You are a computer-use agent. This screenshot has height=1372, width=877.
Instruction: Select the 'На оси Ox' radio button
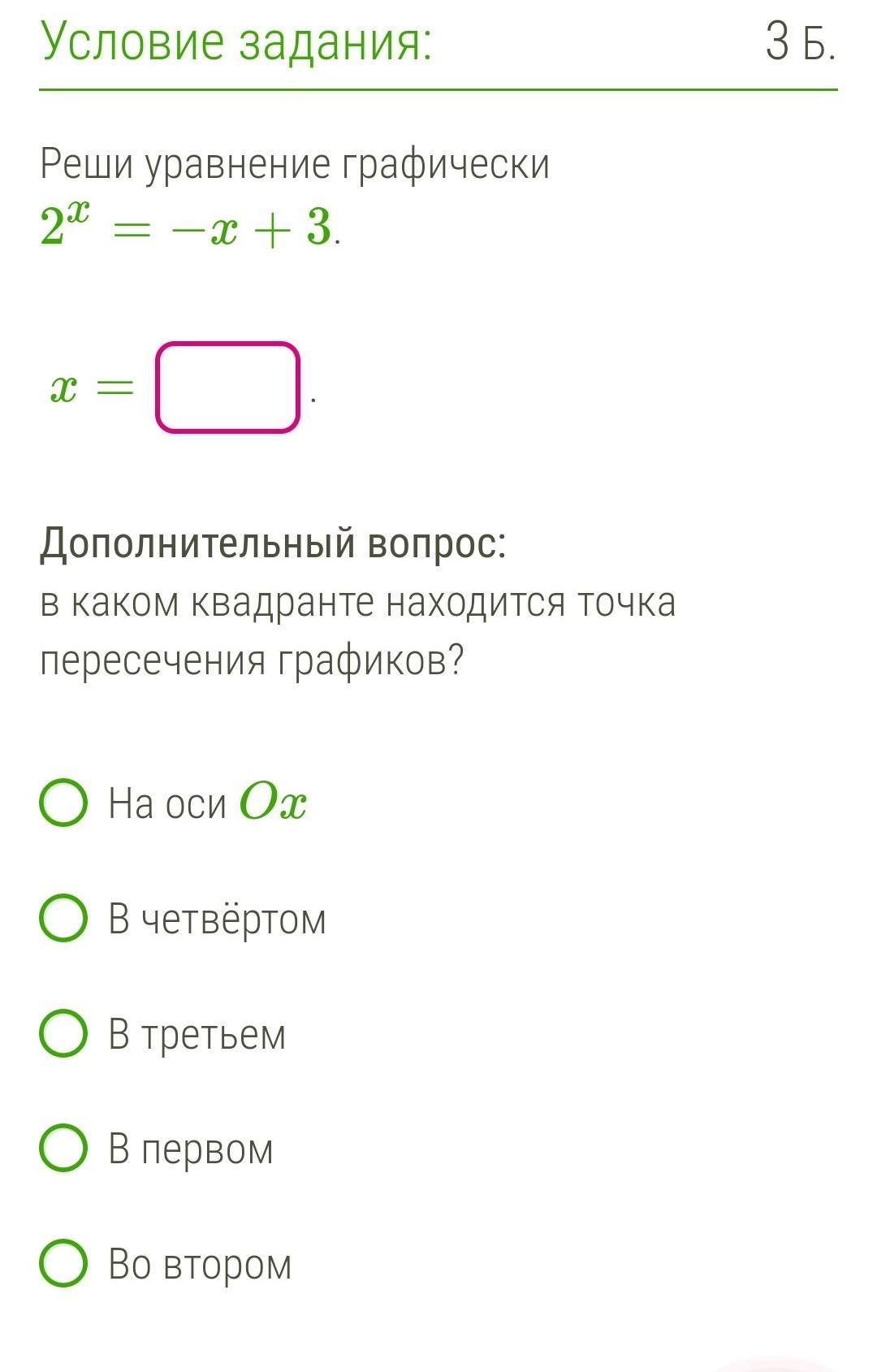(63, 803)
